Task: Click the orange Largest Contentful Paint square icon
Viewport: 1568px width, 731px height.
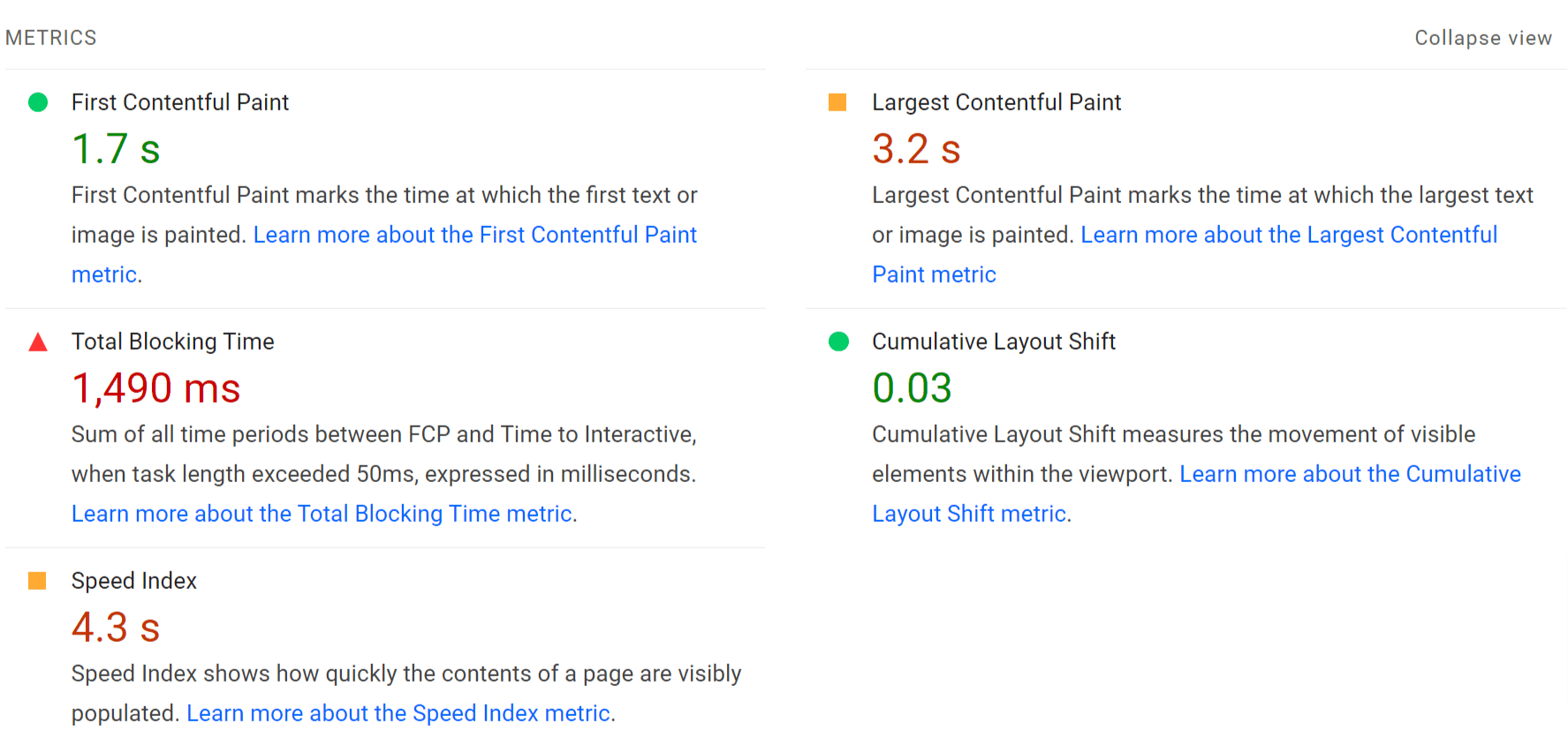Action: (837, 102)
